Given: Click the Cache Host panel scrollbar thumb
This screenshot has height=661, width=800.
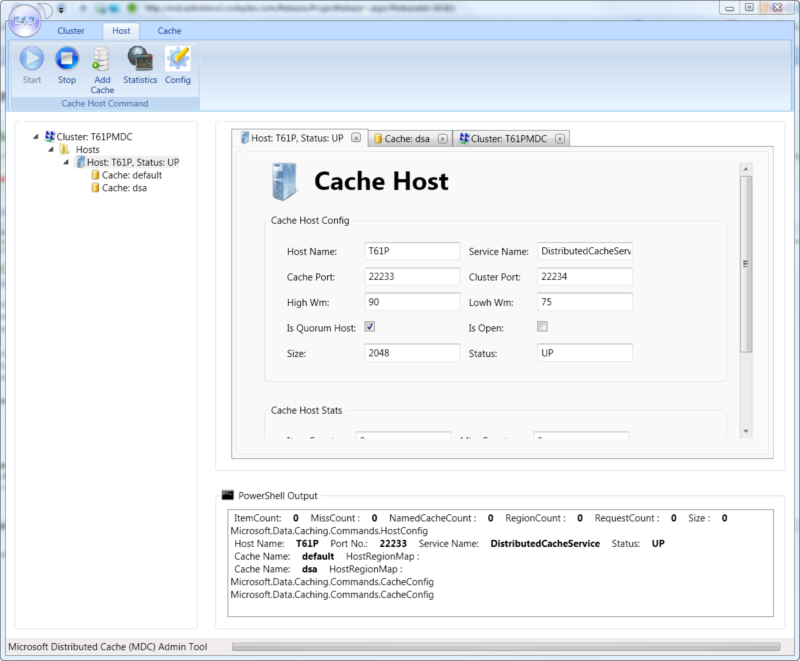Looking at the screenshot, I should point(745,264).
